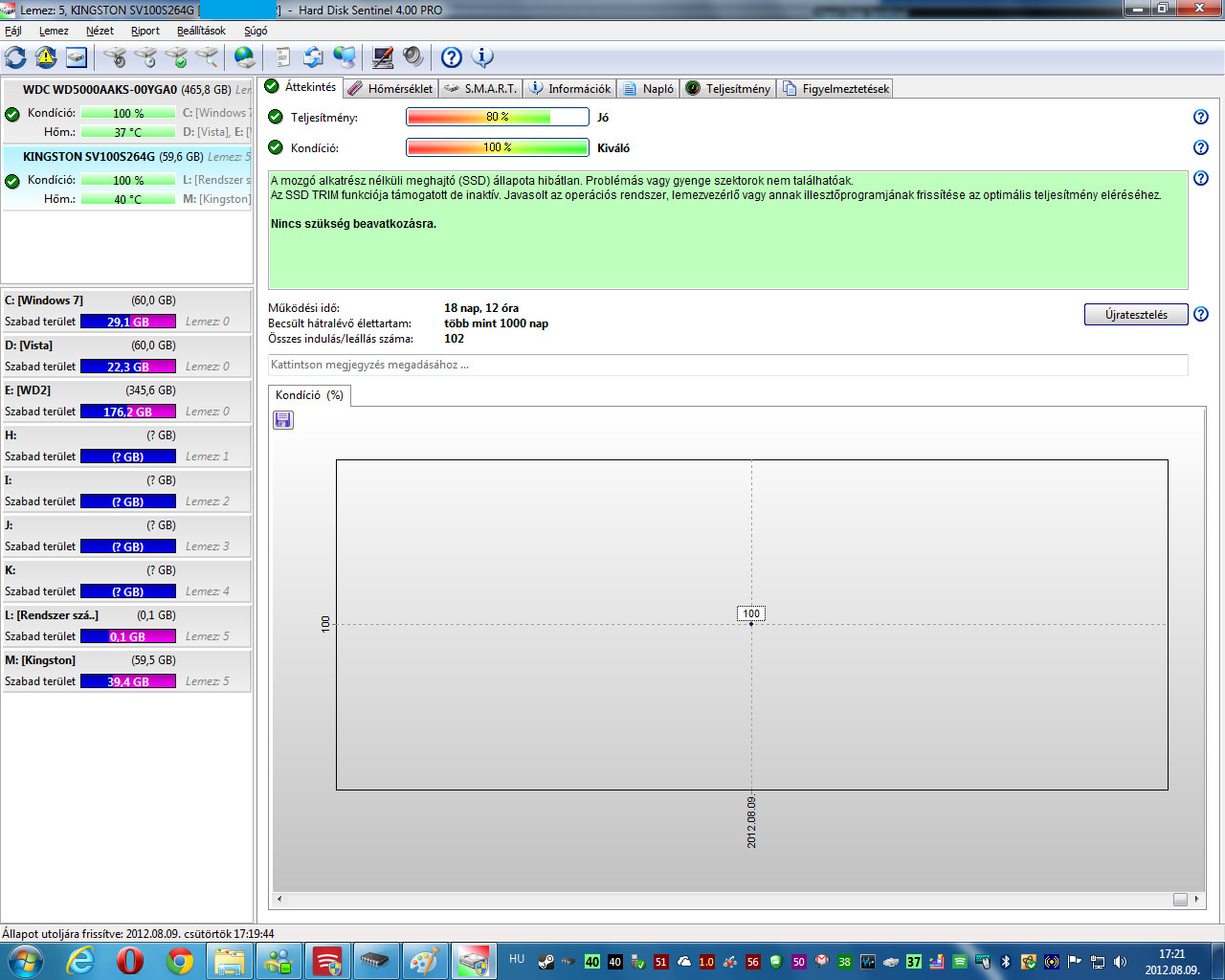Click the M: [Kingston] 39,4 GB free space bar
1225x980 pixels.
tap(128, 681)
